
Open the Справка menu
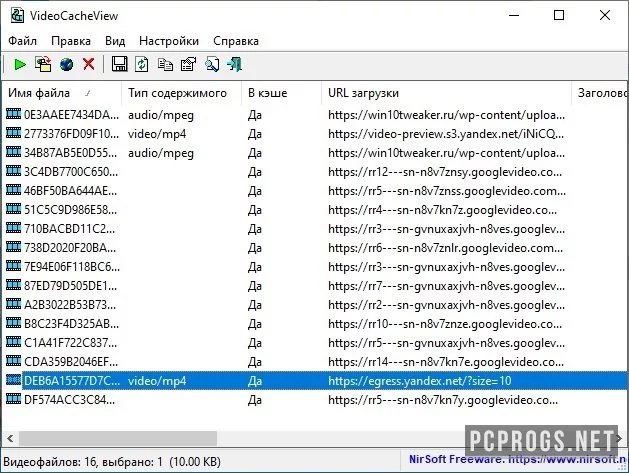click(x=236, y=41)
